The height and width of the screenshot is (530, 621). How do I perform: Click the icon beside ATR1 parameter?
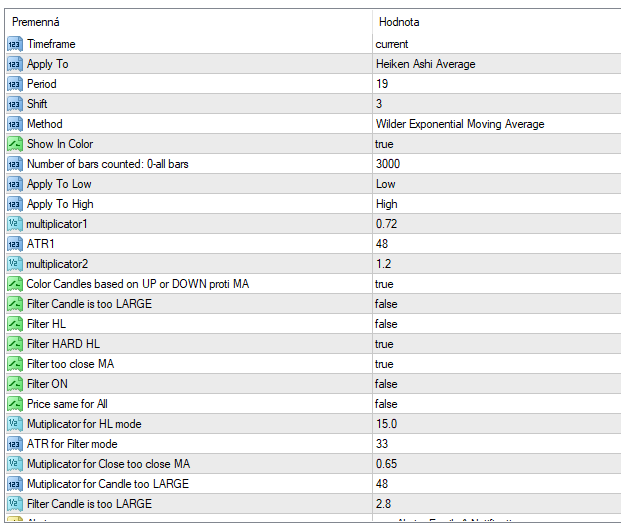(x=14, y=244)
